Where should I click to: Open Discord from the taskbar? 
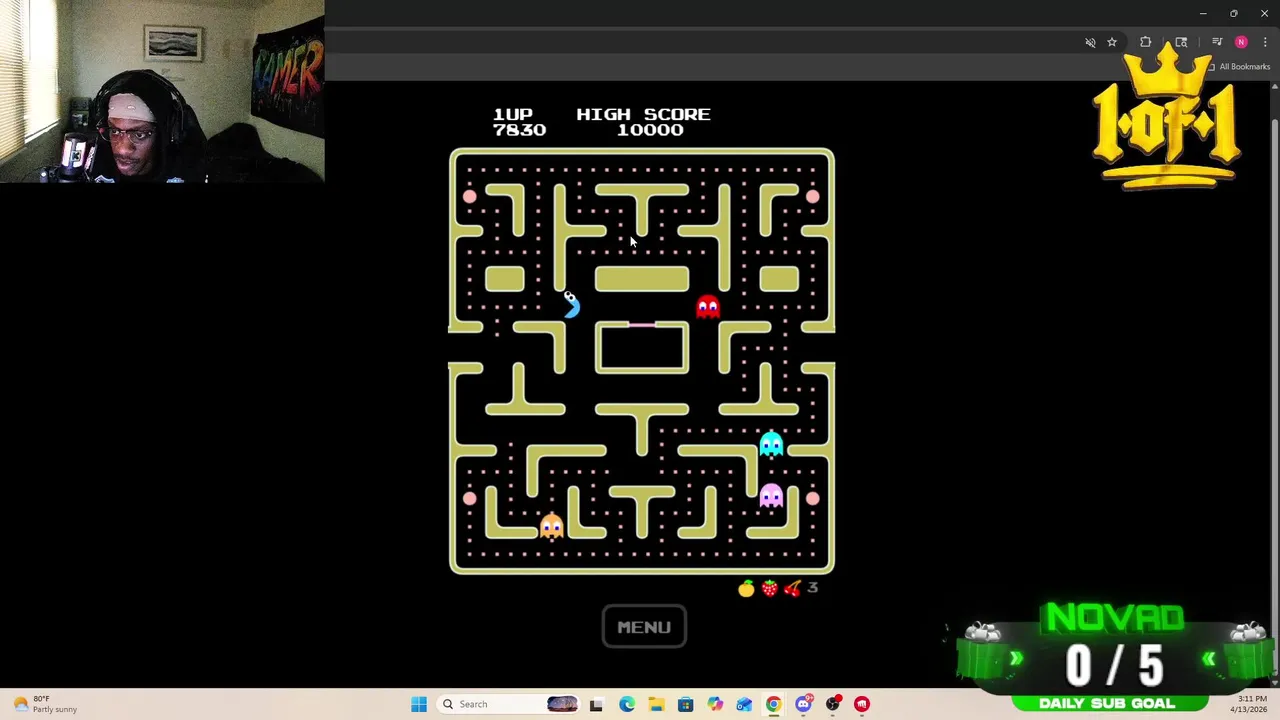pyautogui.click(x=803, y=704)
